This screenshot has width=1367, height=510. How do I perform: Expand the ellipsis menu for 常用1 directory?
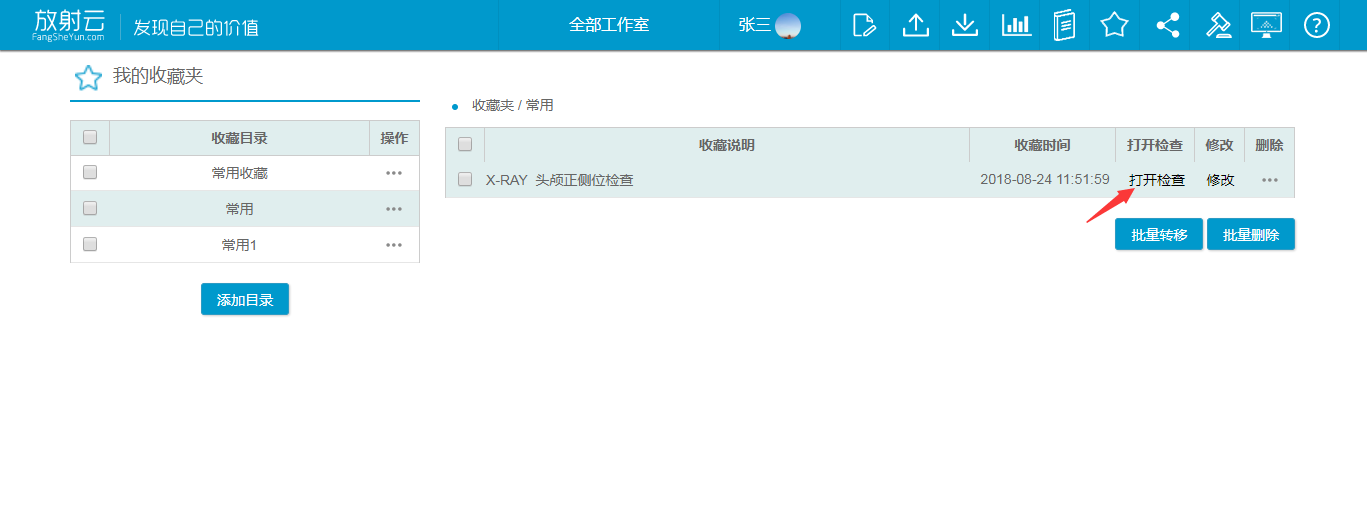(394, 245)
